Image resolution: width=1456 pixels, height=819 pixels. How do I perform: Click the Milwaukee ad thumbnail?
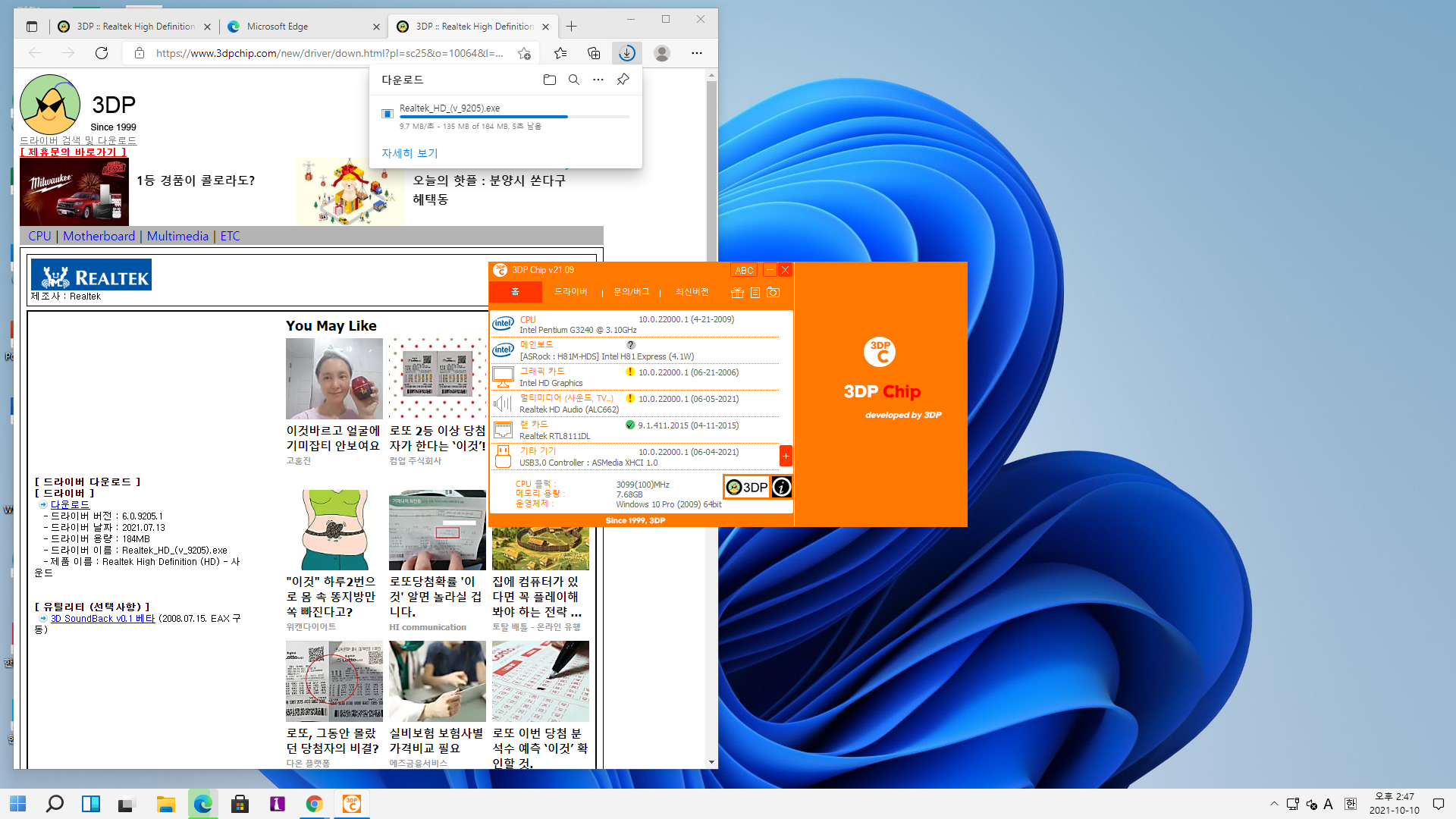pyautogui.click(x=74, y=192)
